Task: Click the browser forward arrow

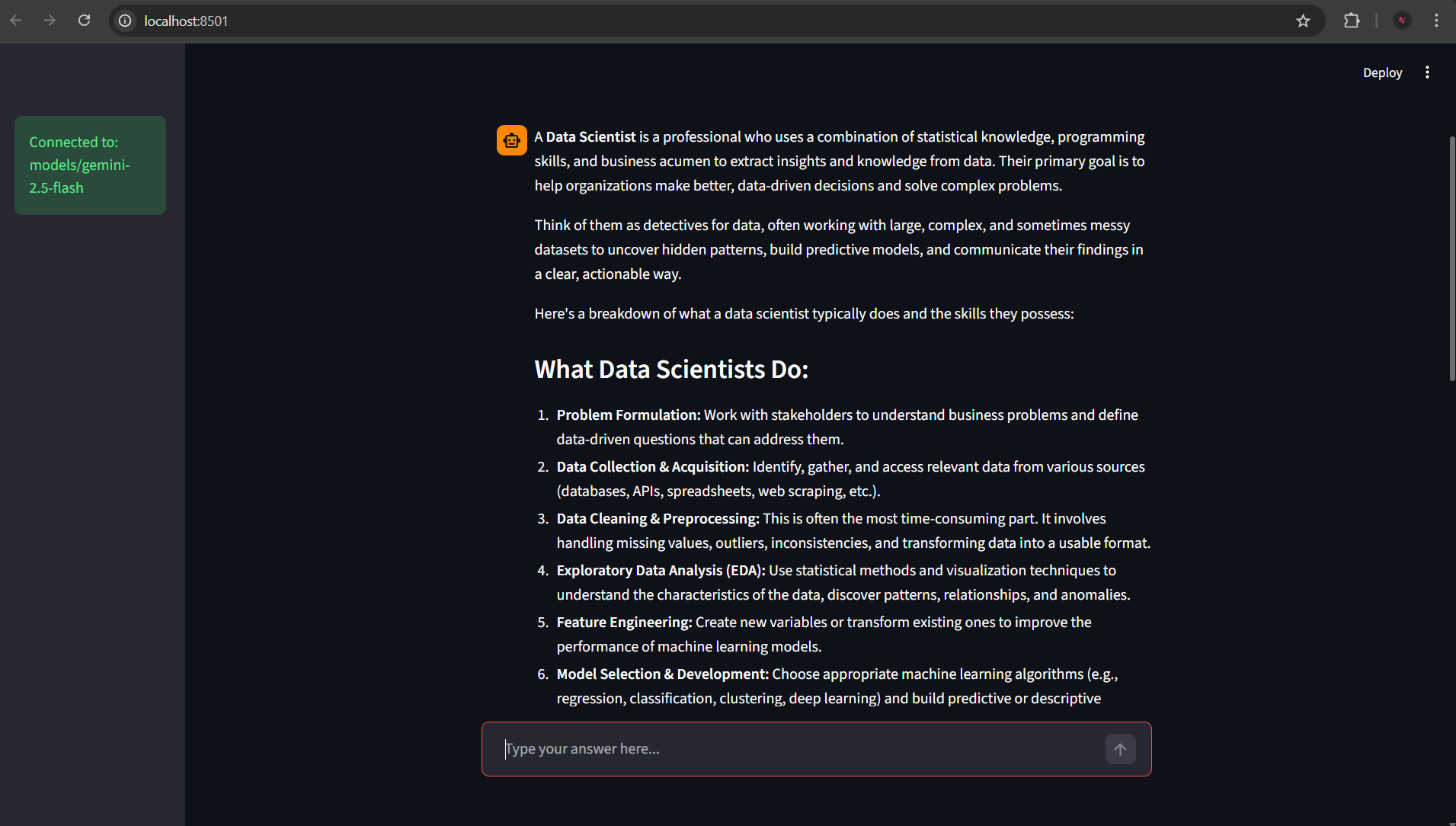Action: (50, 21)
